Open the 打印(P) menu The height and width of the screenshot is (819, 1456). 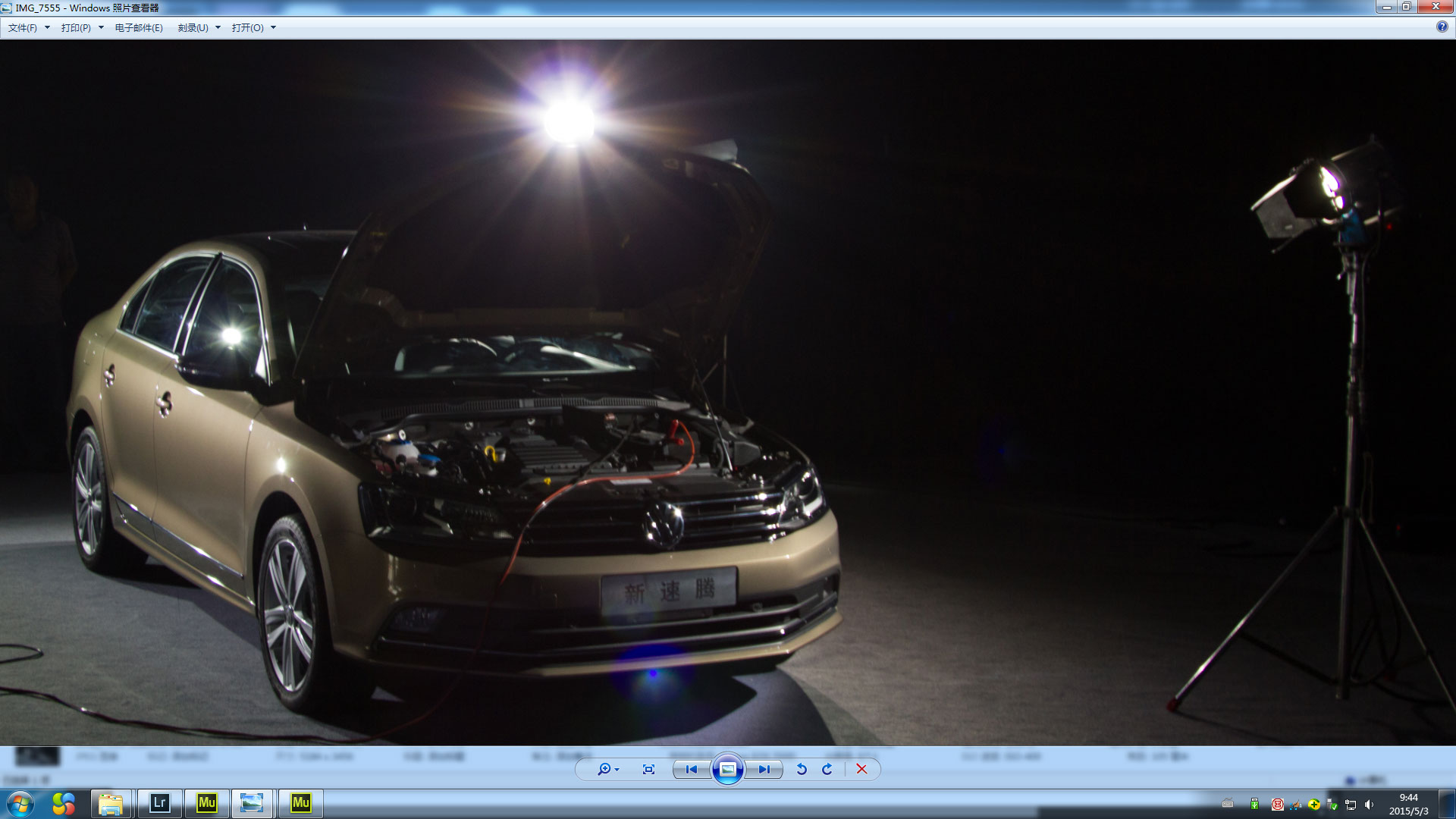pos(76,27)
